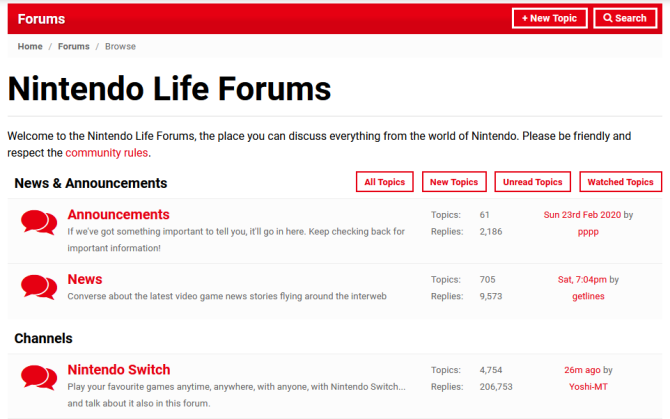
Task: Open last post from 26m ago
Action: tap(582, 370)
